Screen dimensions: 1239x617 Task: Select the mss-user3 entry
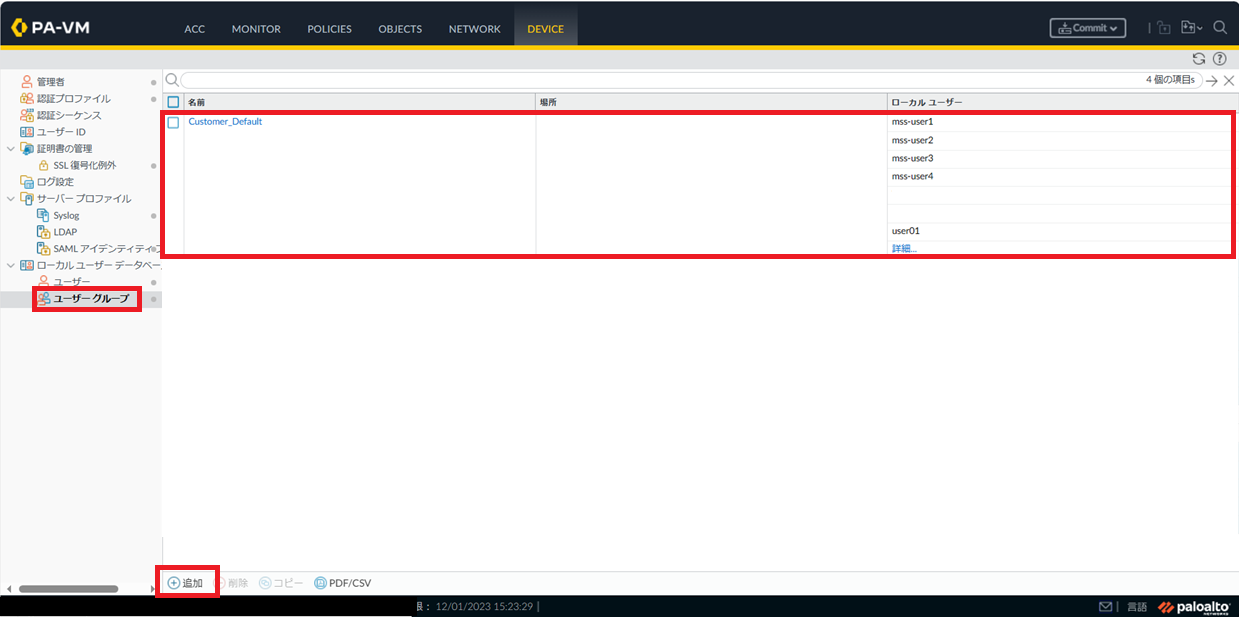point(912,158)
